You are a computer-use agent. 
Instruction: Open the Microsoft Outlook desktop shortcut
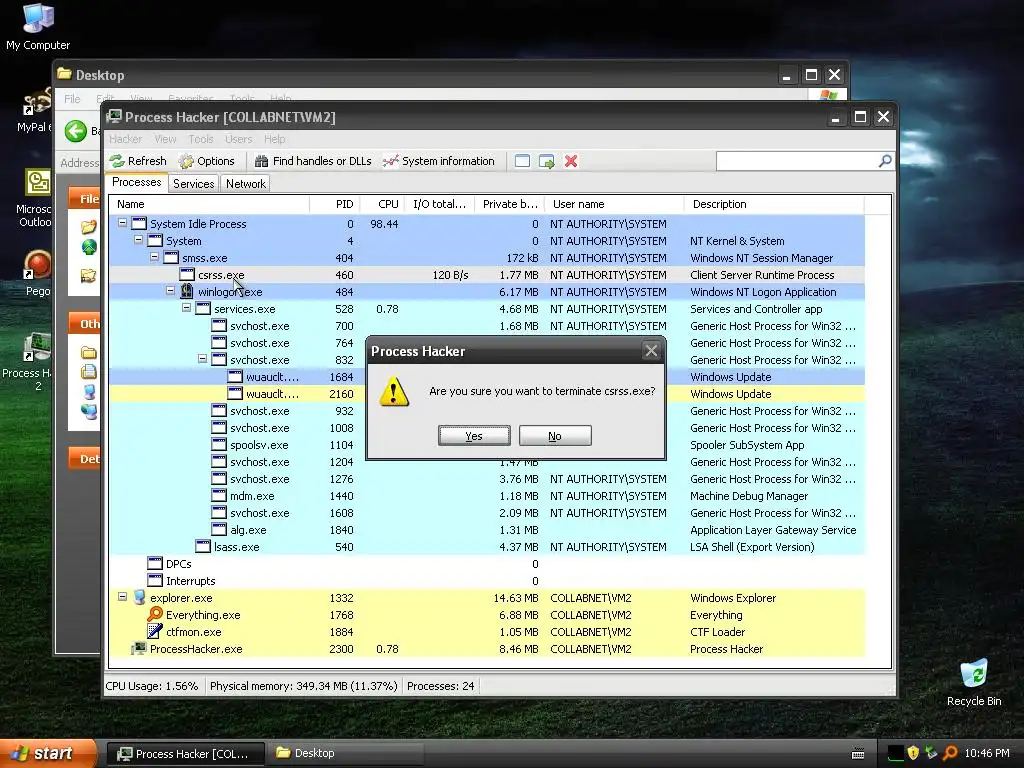coord(37,198)
